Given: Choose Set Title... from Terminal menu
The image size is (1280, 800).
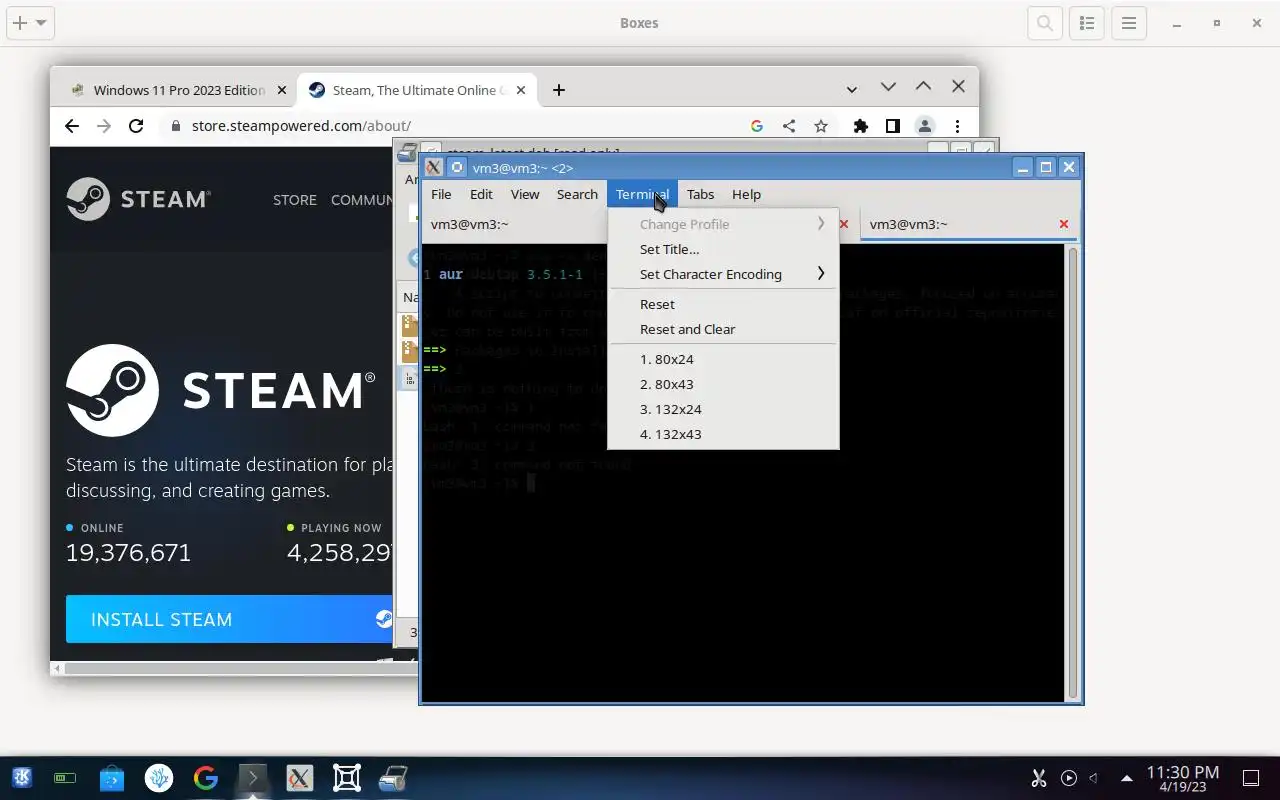Looking at the screenshot, I should [723, 249].
